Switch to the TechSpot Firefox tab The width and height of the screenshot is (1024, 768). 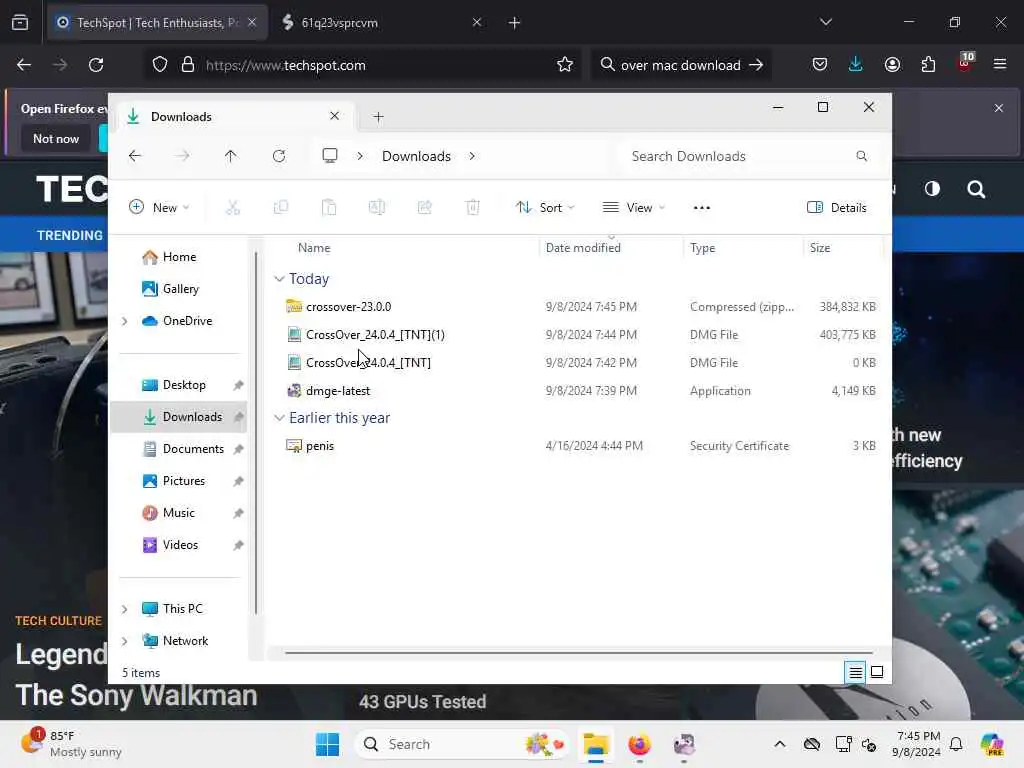pyautogui.click(x=157, y=23)
